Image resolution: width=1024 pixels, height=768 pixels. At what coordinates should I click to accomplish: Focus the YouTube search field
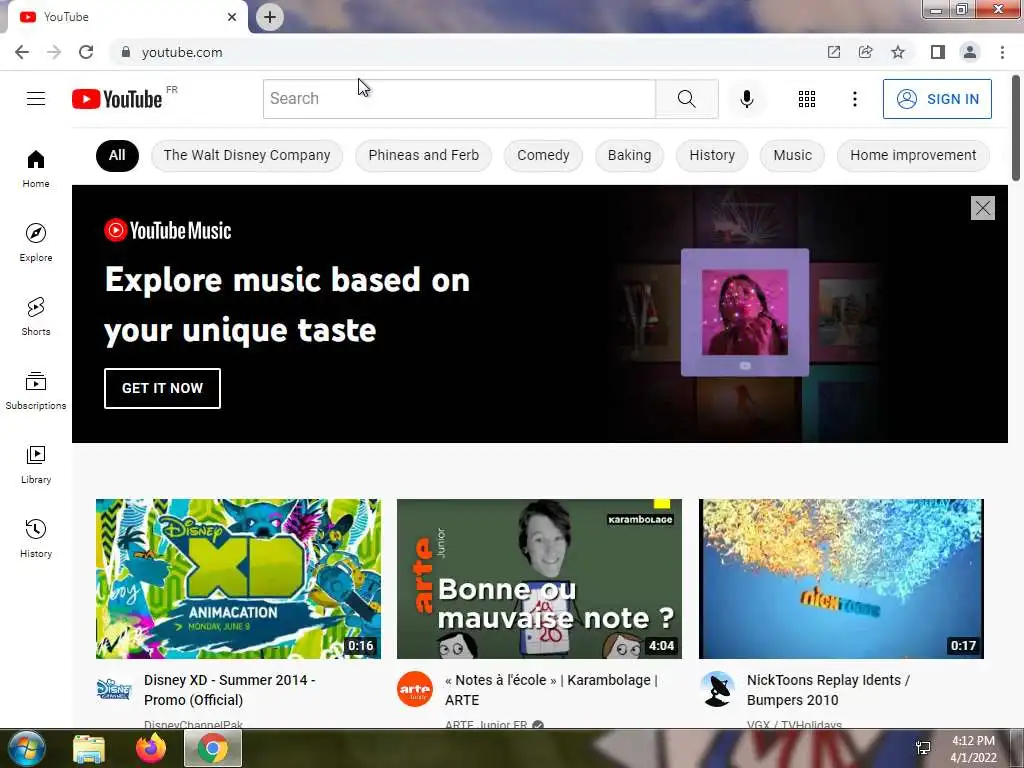coord(459,99)
